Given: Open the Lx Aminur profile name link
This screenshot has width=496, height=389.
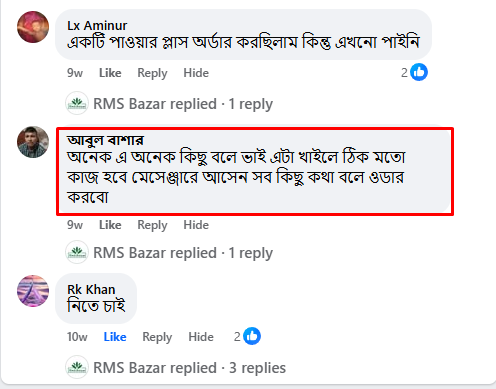Looking at the screenshot, I should (97, 25).
